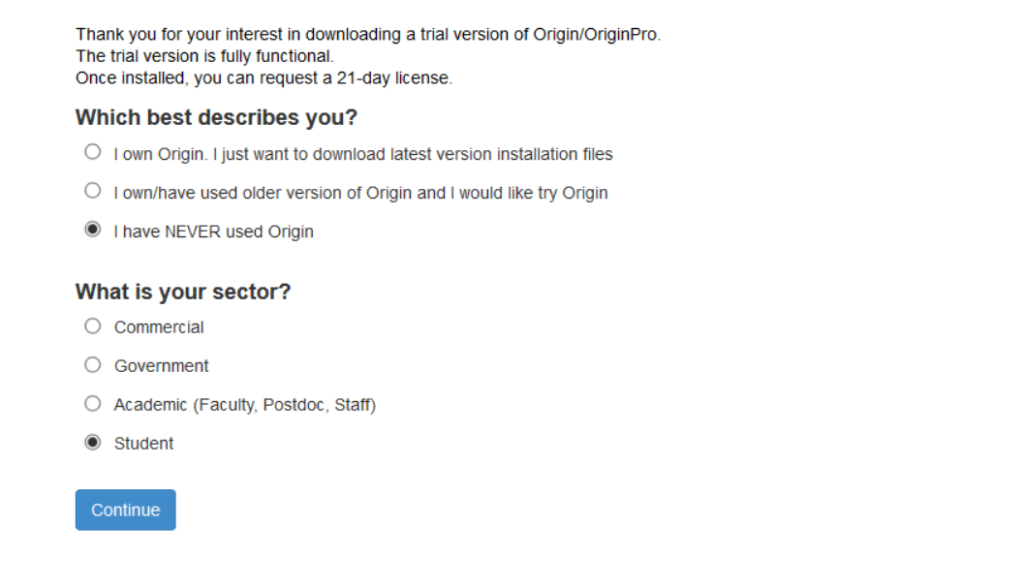Screen dimensions: 1024x588
Task: Click the 'Which best describes you?' heading
Action: [x=216, y=118]
